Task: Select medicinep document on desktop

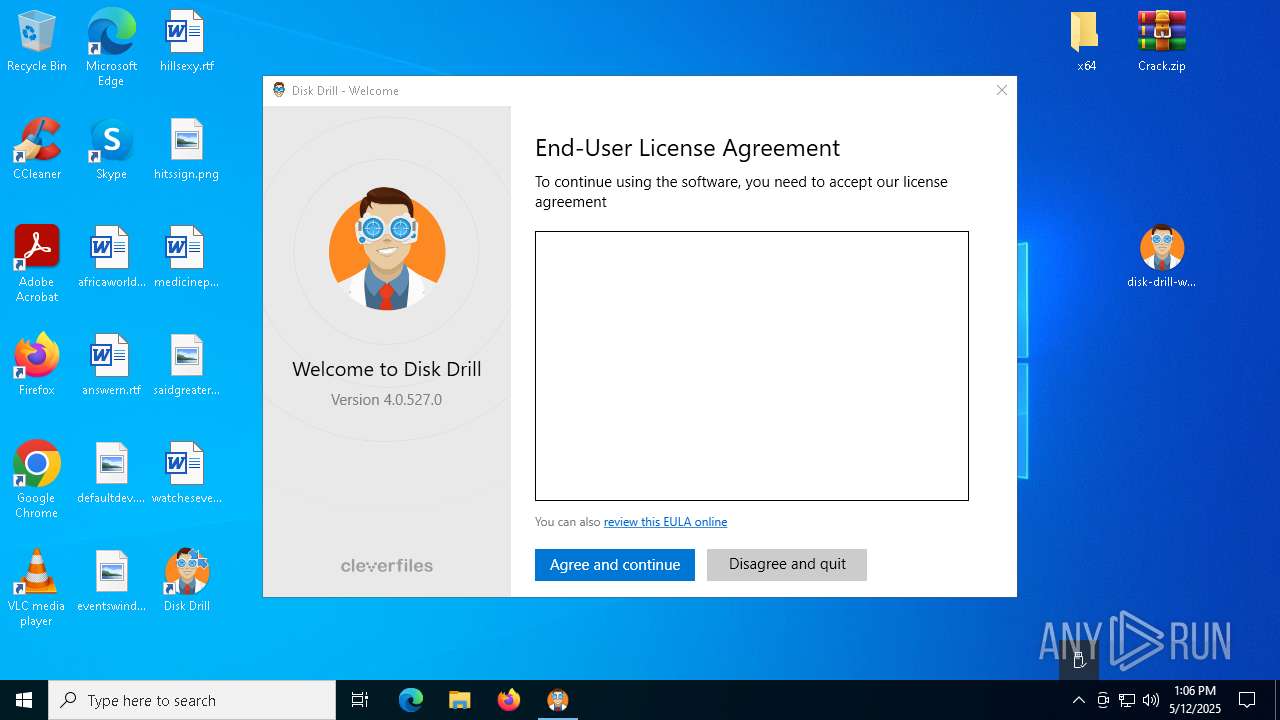Action: [186, 258]
